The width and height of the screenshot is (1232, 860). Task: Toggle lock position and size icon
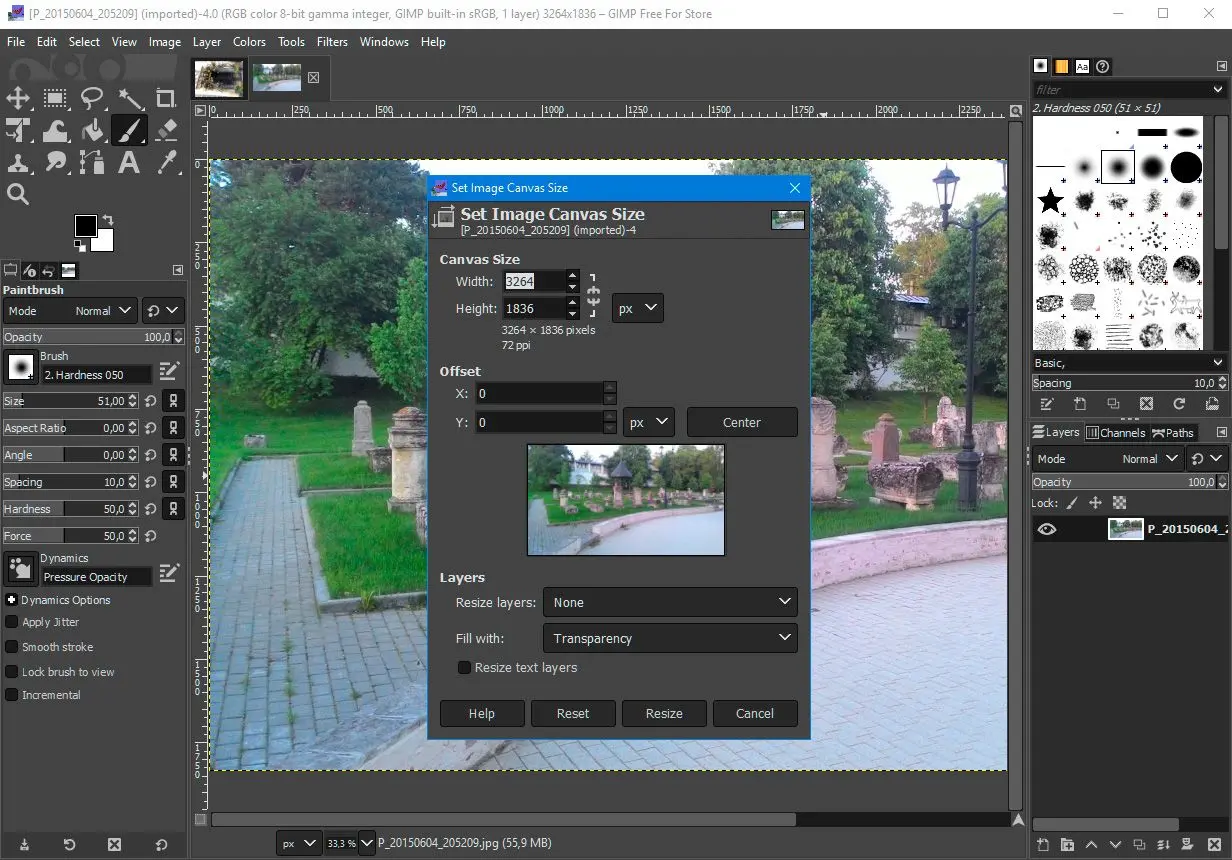click(1095, 503)
